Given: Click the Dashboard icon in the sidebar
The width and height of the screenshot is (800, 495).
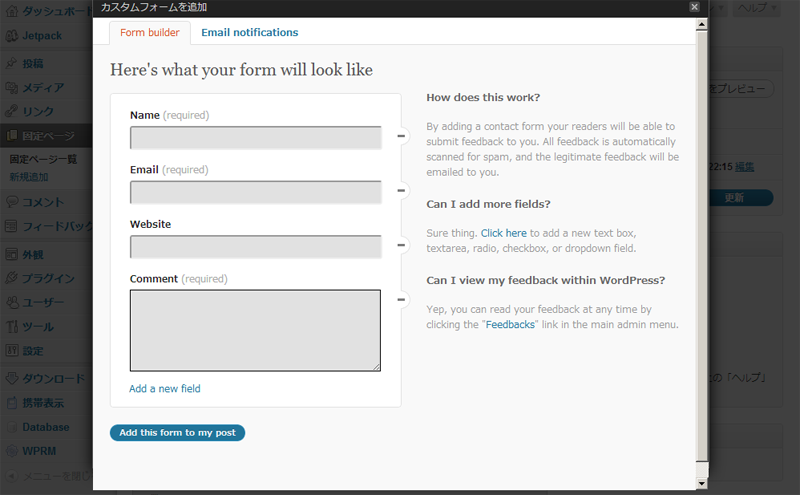Looking at the screenshot, I should [x=11, y=11].
